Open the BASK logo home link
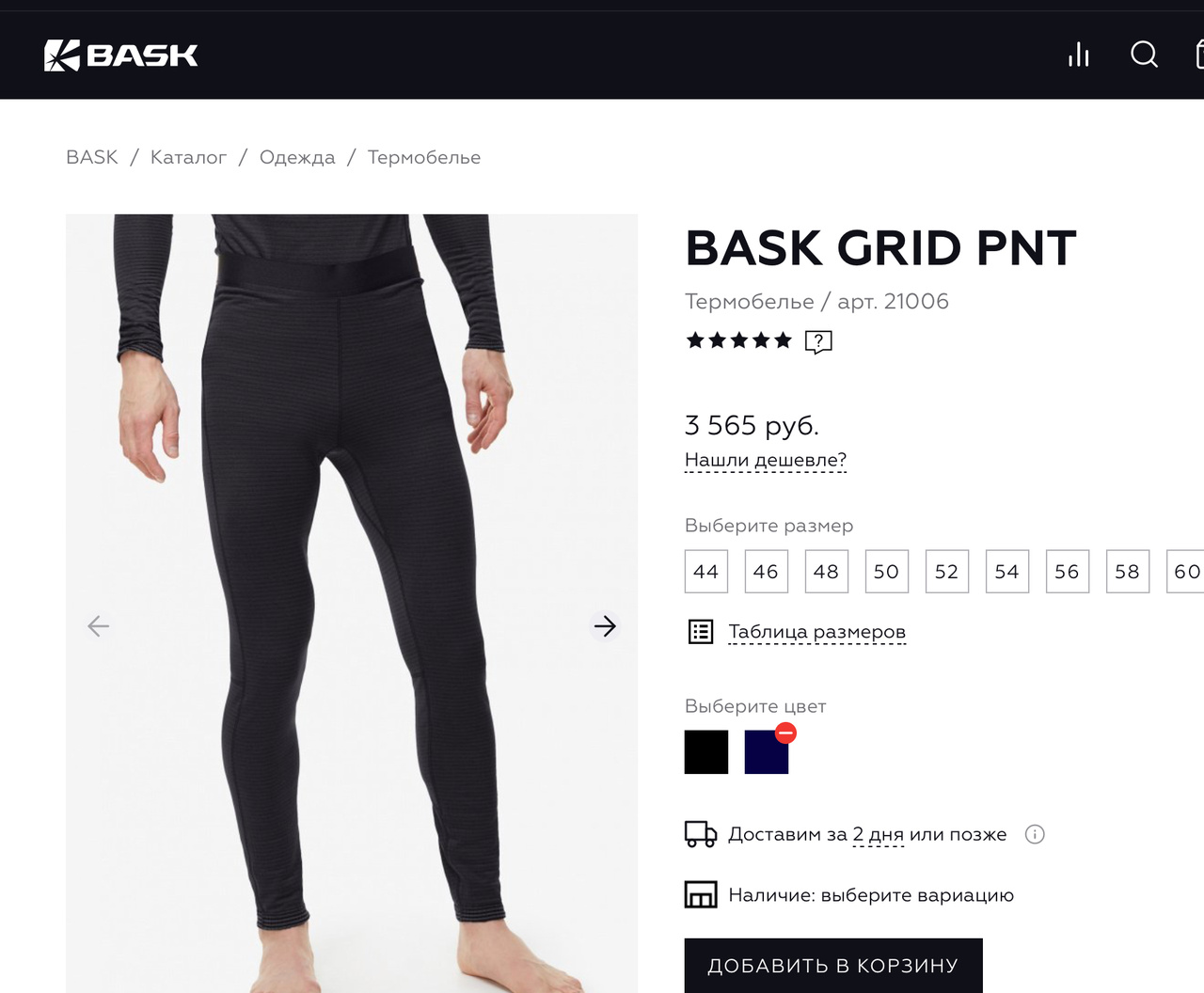 point(121,55)
